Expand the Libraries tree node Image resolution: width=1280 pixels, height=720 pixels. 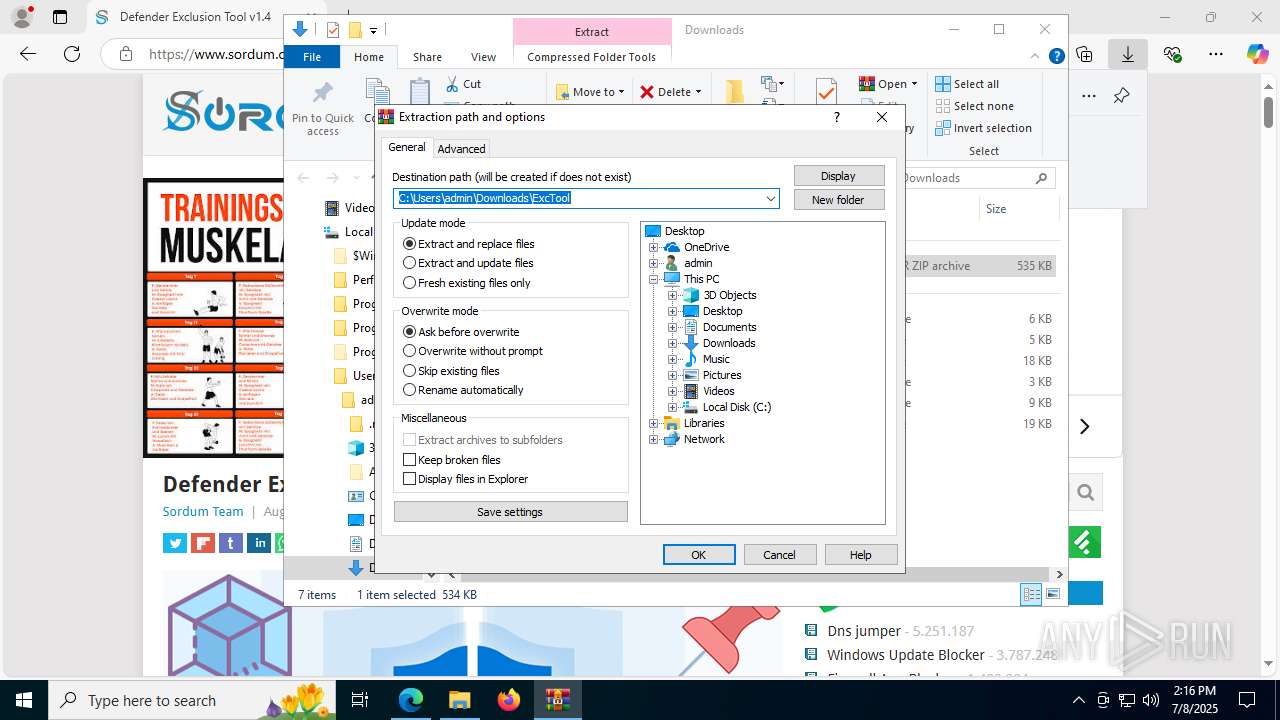point(654,423)
